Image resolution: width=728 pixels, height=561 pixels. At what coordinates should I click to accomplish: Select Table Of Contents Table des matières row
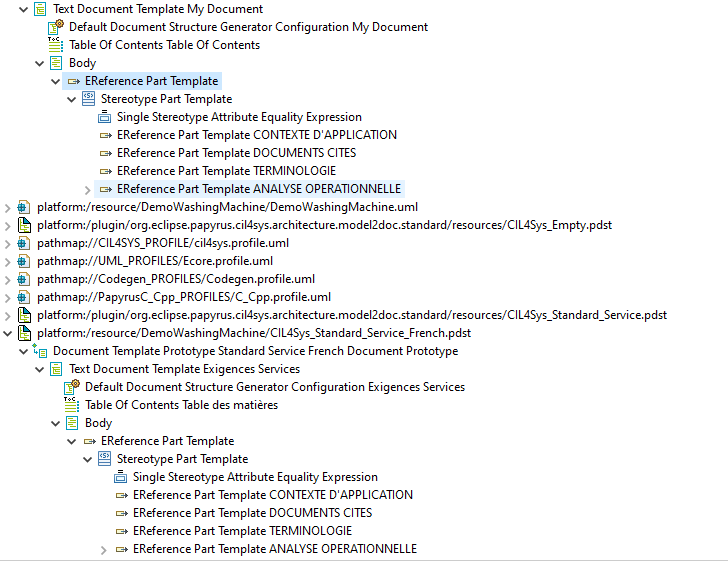[182, 405]
